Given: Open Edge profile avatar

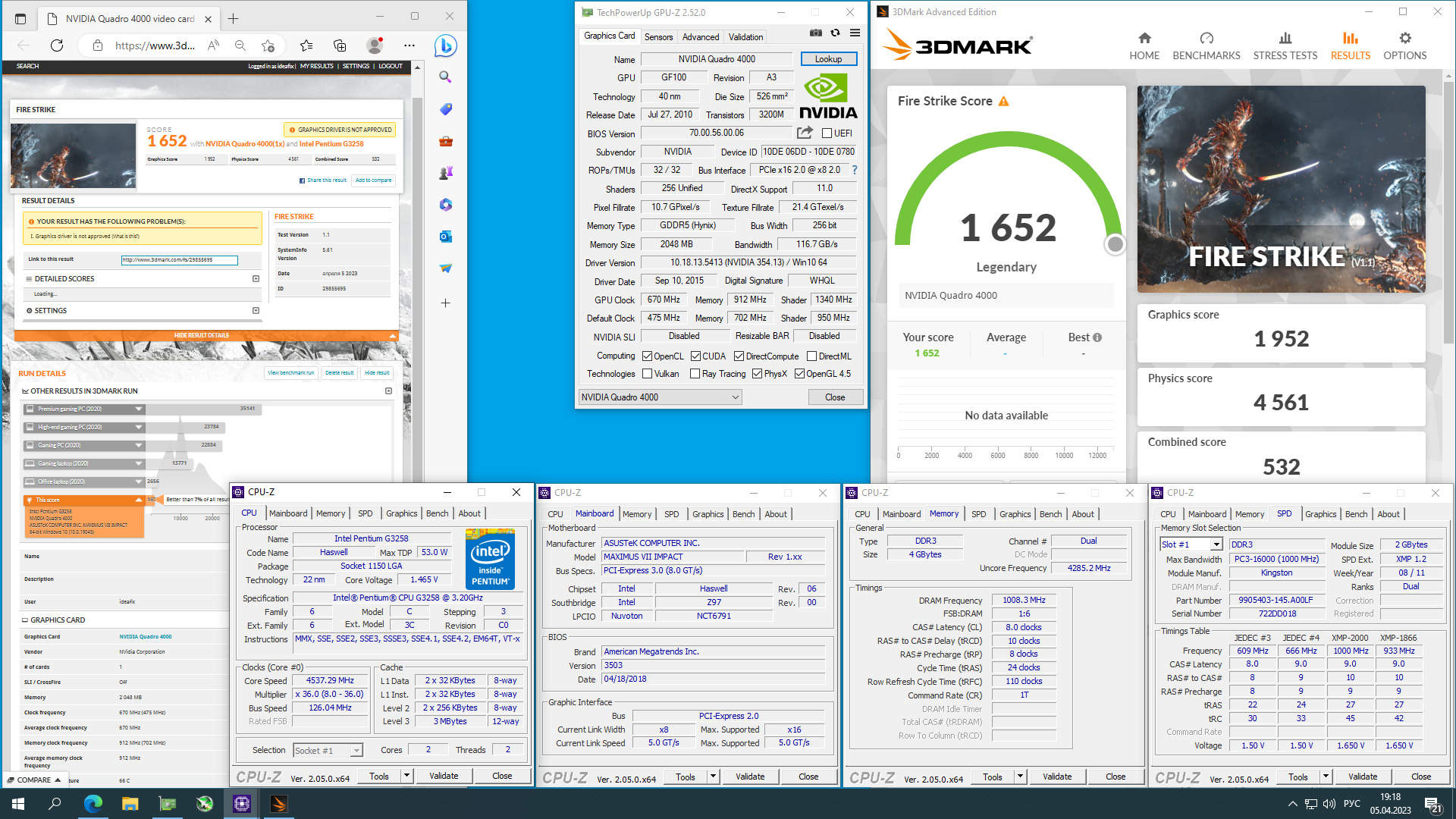Looking at the screenshot, I should pos(375,45).
